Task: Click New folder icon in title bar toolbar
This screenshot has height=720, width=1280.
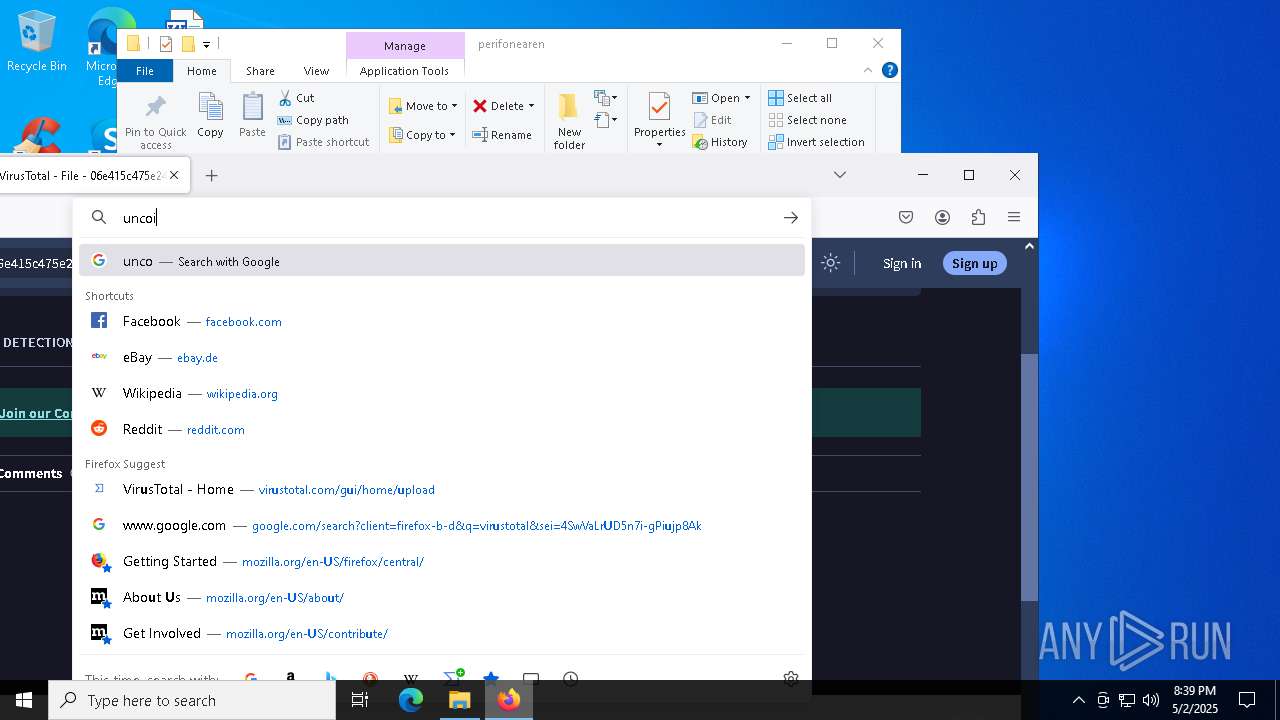Action: pyautogui.click(x=188, y=44)
